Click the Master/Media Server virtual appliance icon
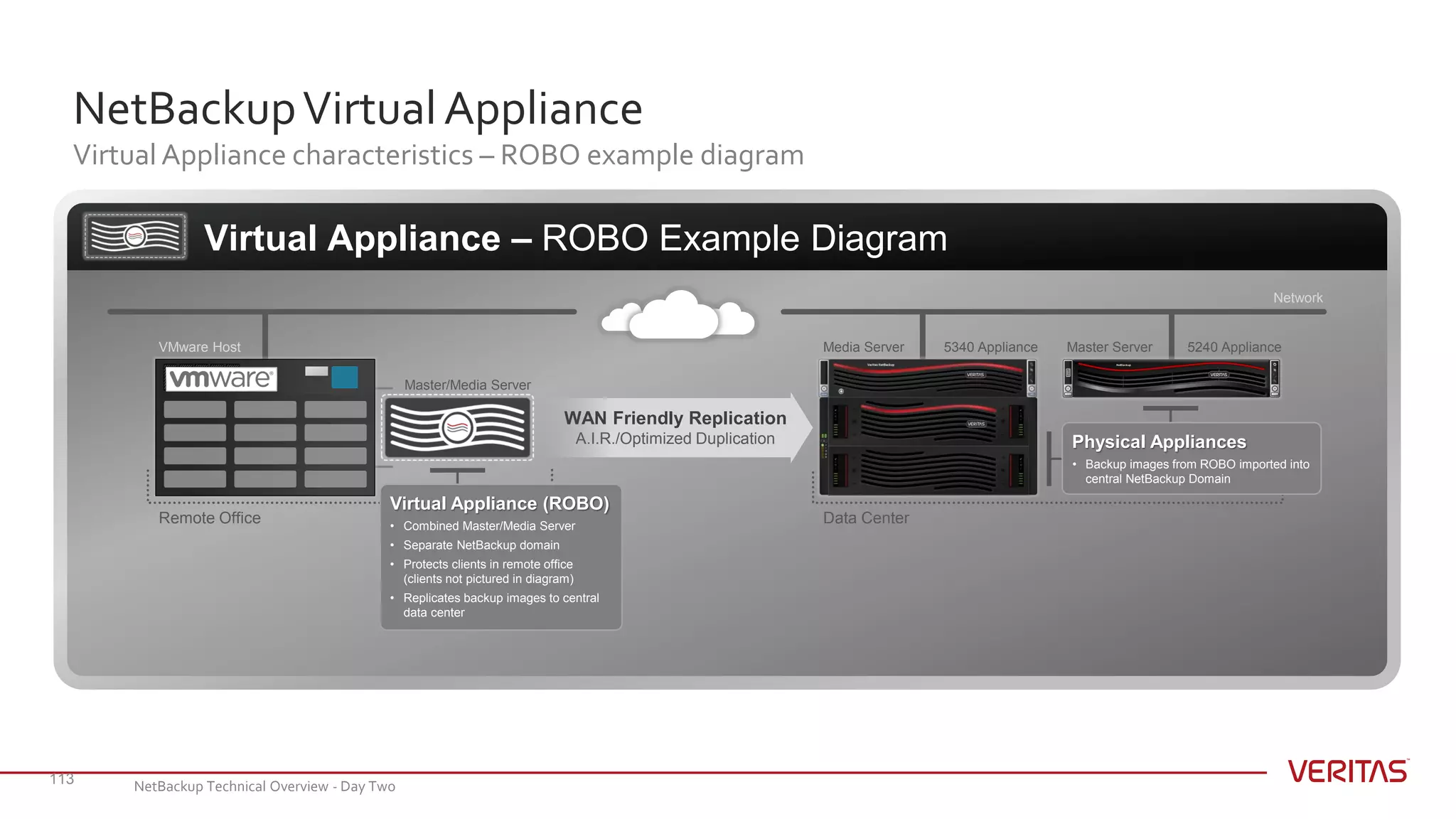The width and height of the screenshot is (1456, 819). [458, 427]
